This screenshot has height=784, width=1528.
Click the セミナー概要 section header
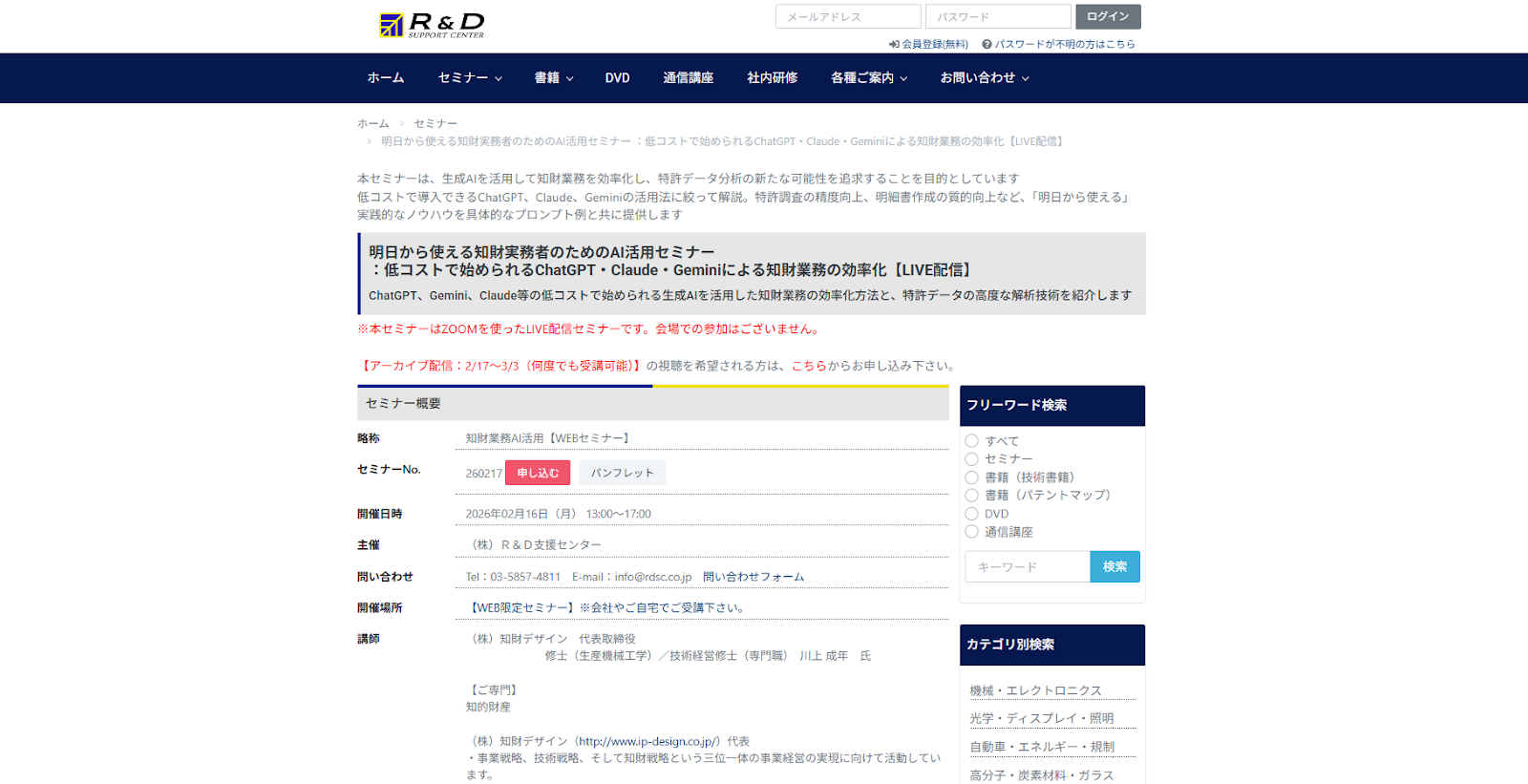[x=653, y=404]
